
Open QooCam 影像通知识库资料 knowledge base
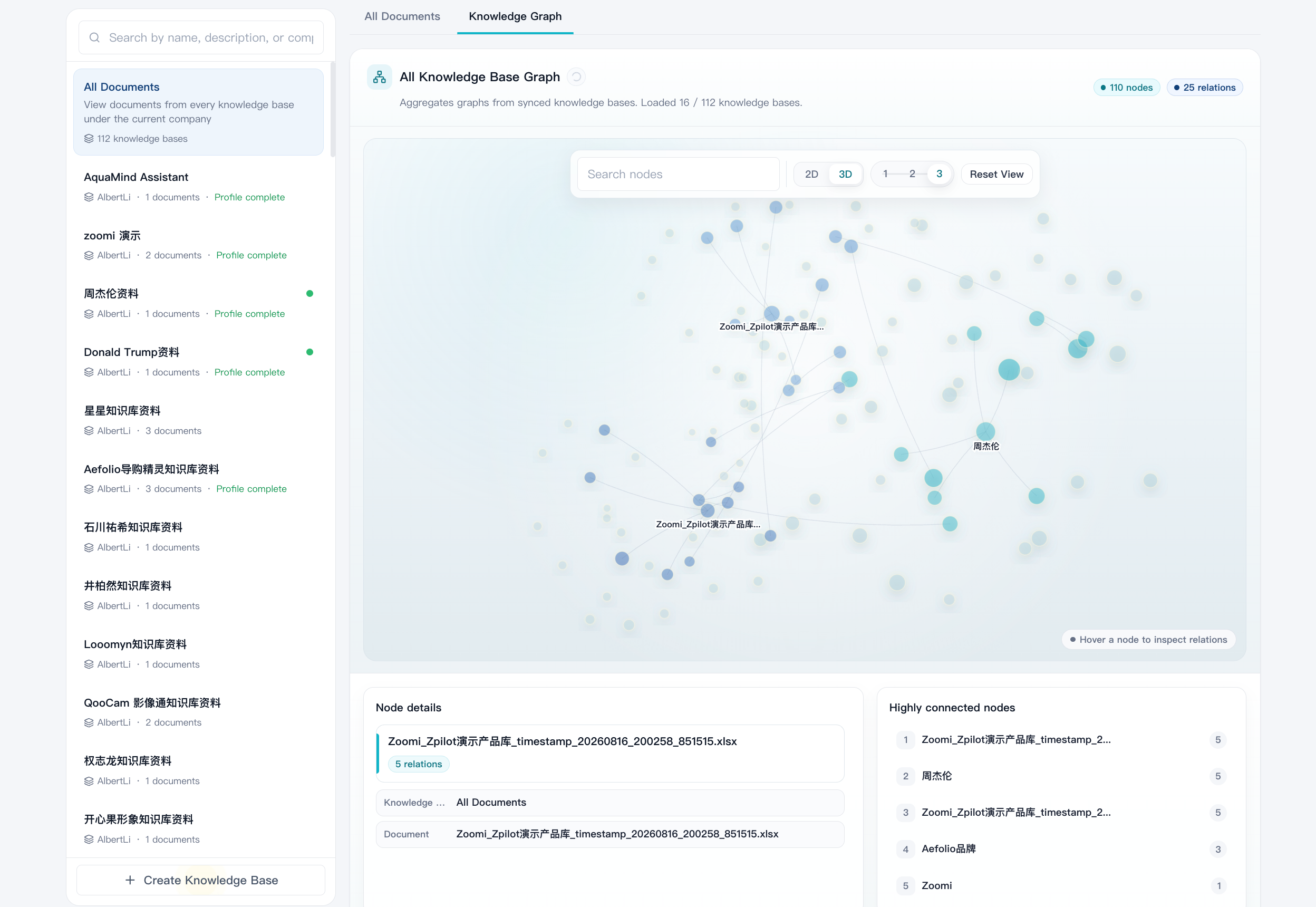click(x=198, y=712)
